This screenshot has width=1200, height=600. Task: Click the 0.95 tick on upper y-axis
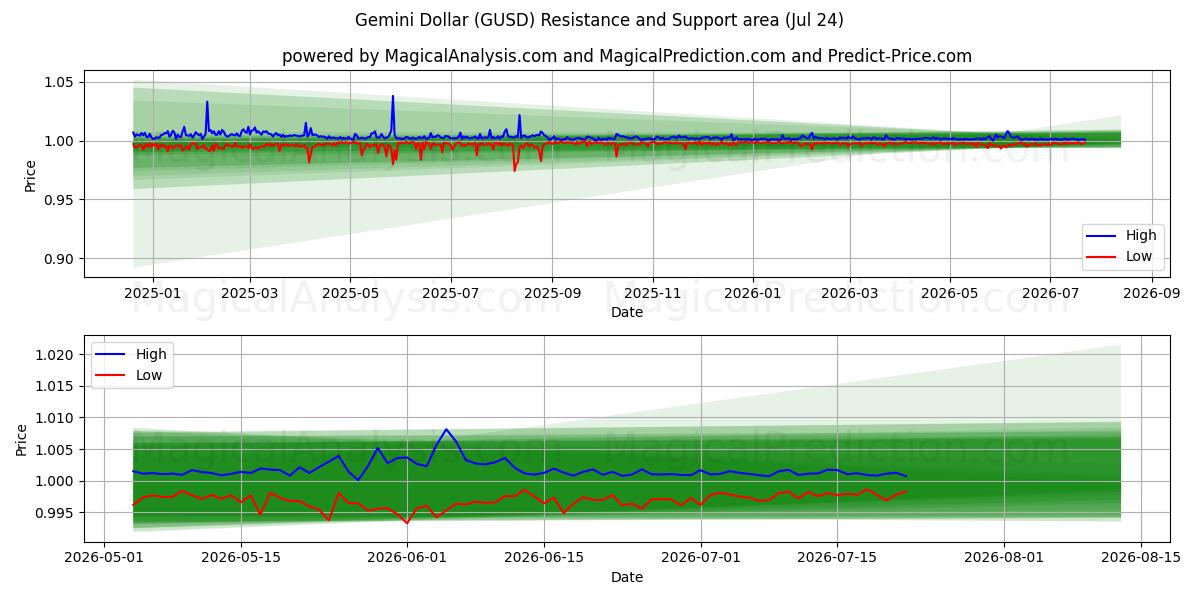click(59, 200)
